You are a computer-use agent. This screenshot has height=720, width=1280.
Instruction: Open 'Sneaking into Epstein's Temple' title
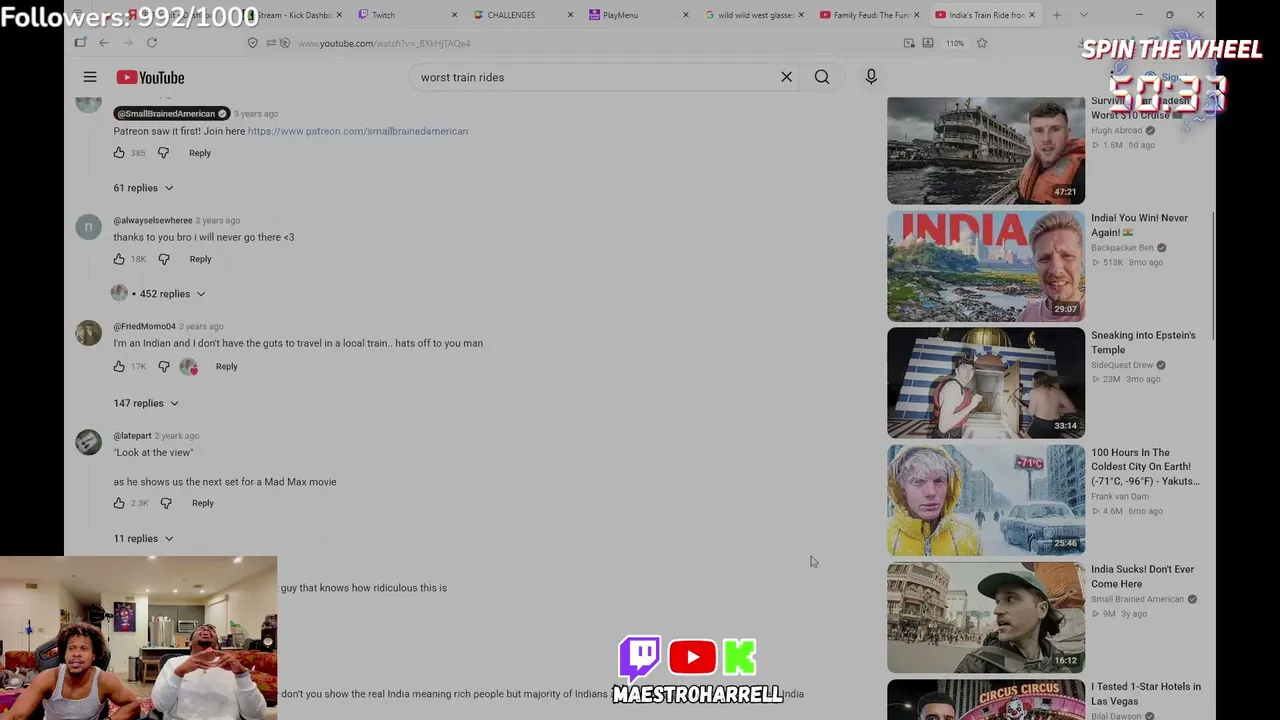(x=1143, y=342)
